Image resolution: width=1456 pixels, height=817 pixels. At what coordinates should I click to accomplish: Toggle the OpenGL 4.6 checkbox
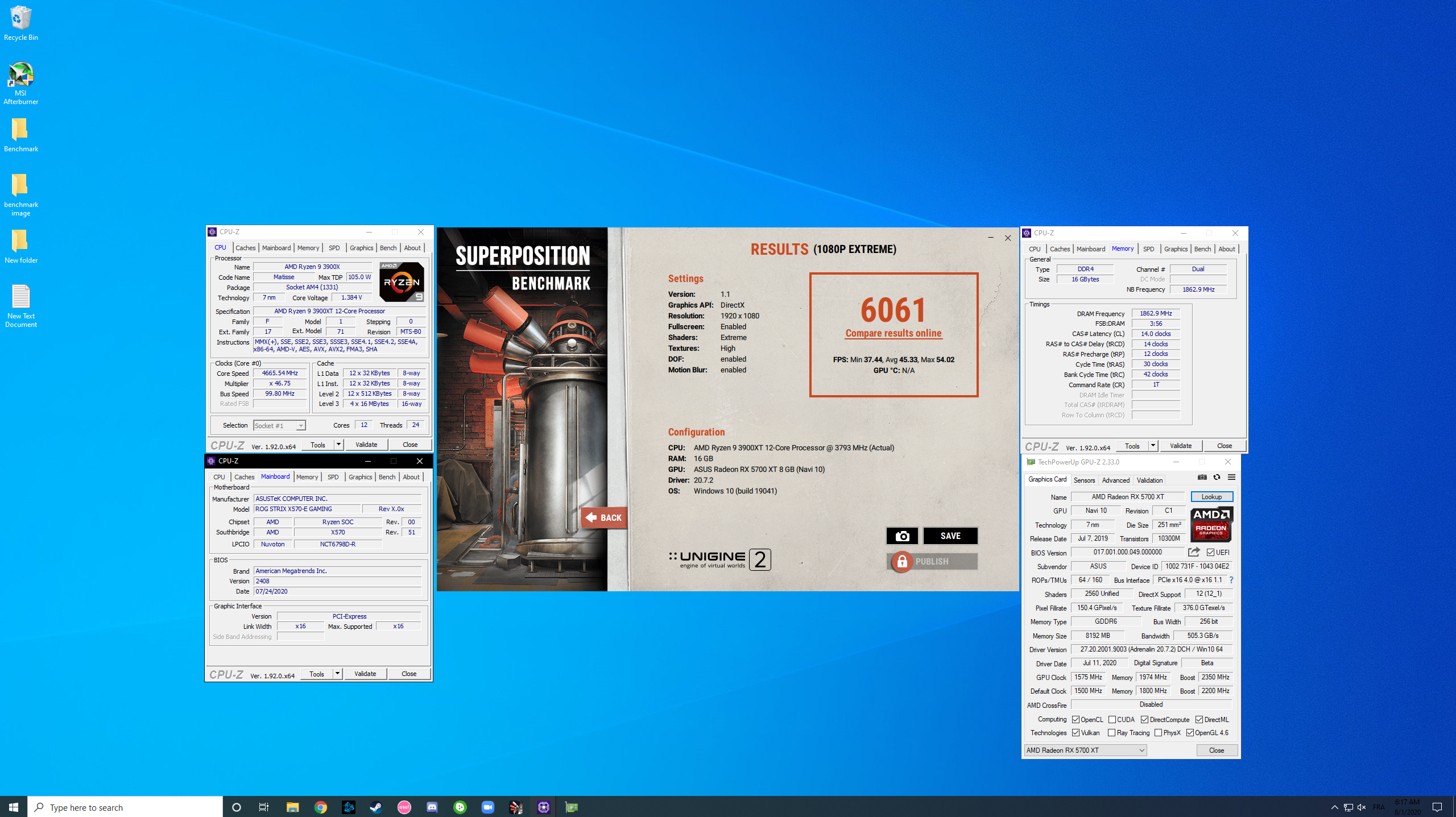pyautogui.click(x=1190, y=733)
